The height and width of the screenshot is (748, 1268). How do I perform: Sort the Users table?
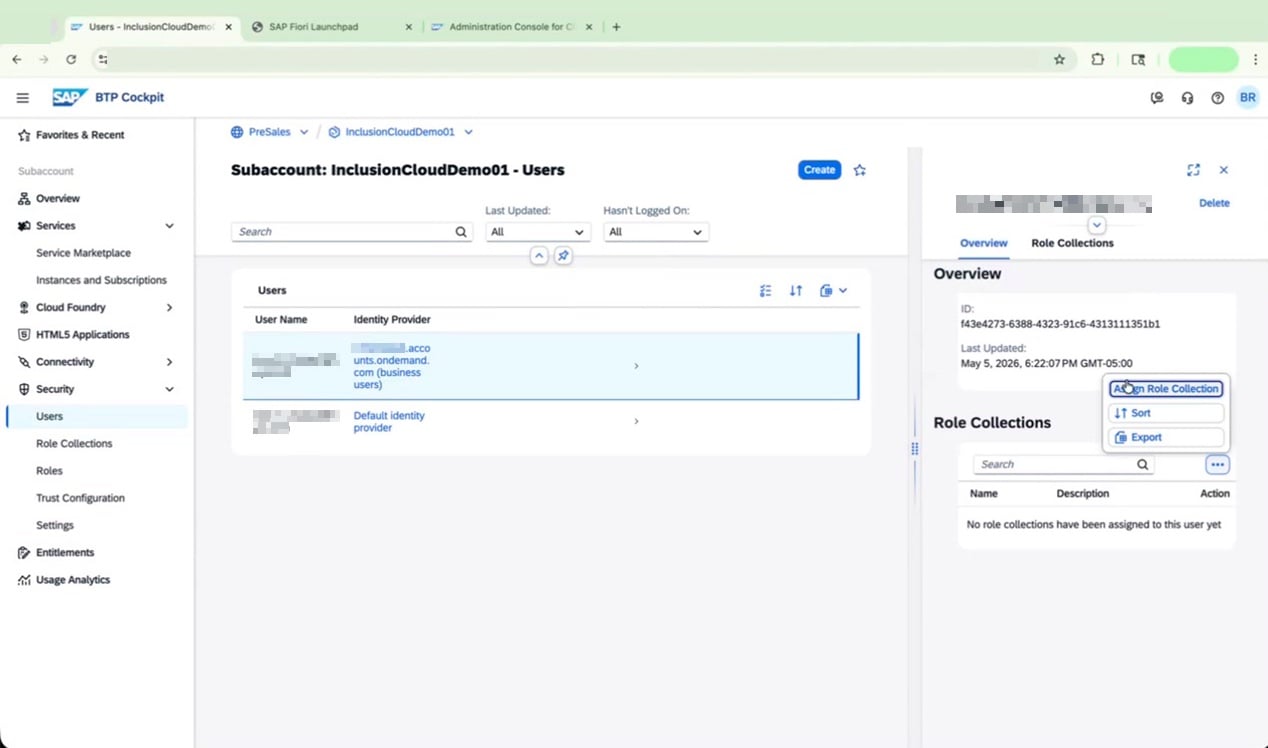[x=796, y=291]
